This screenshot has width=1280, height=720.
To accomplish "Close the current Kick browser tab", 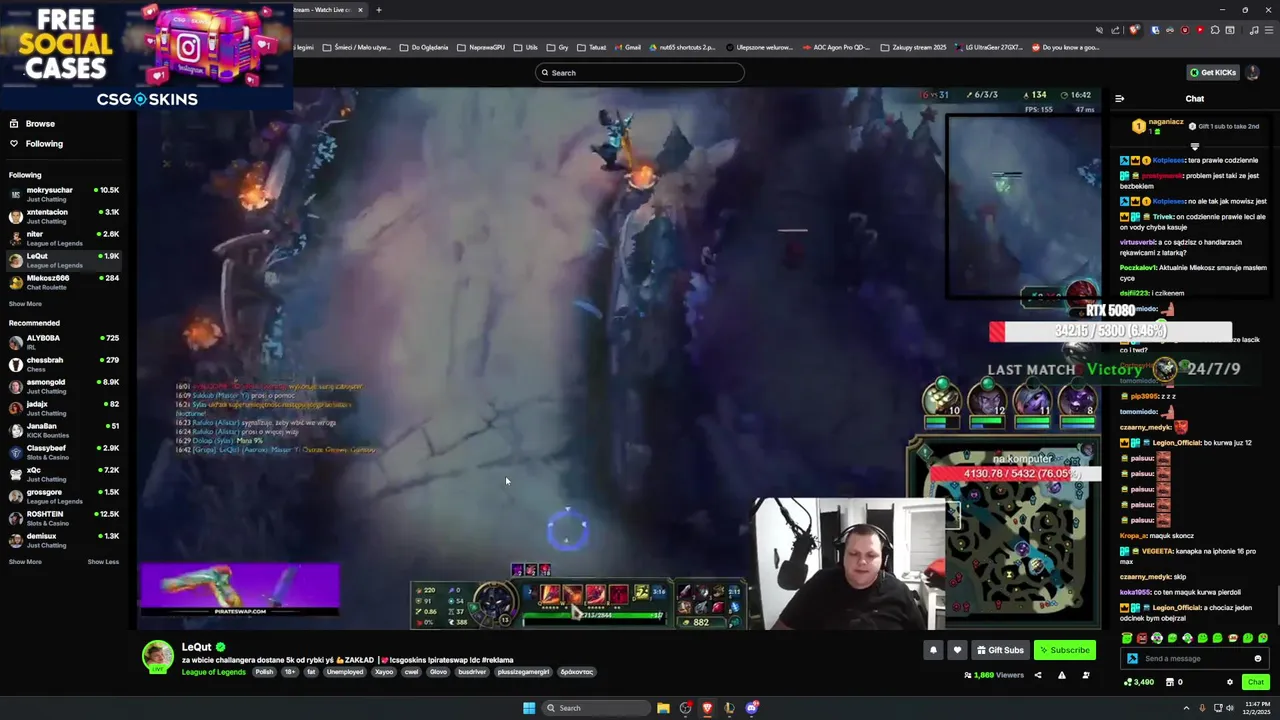I will tap(361, 10).
